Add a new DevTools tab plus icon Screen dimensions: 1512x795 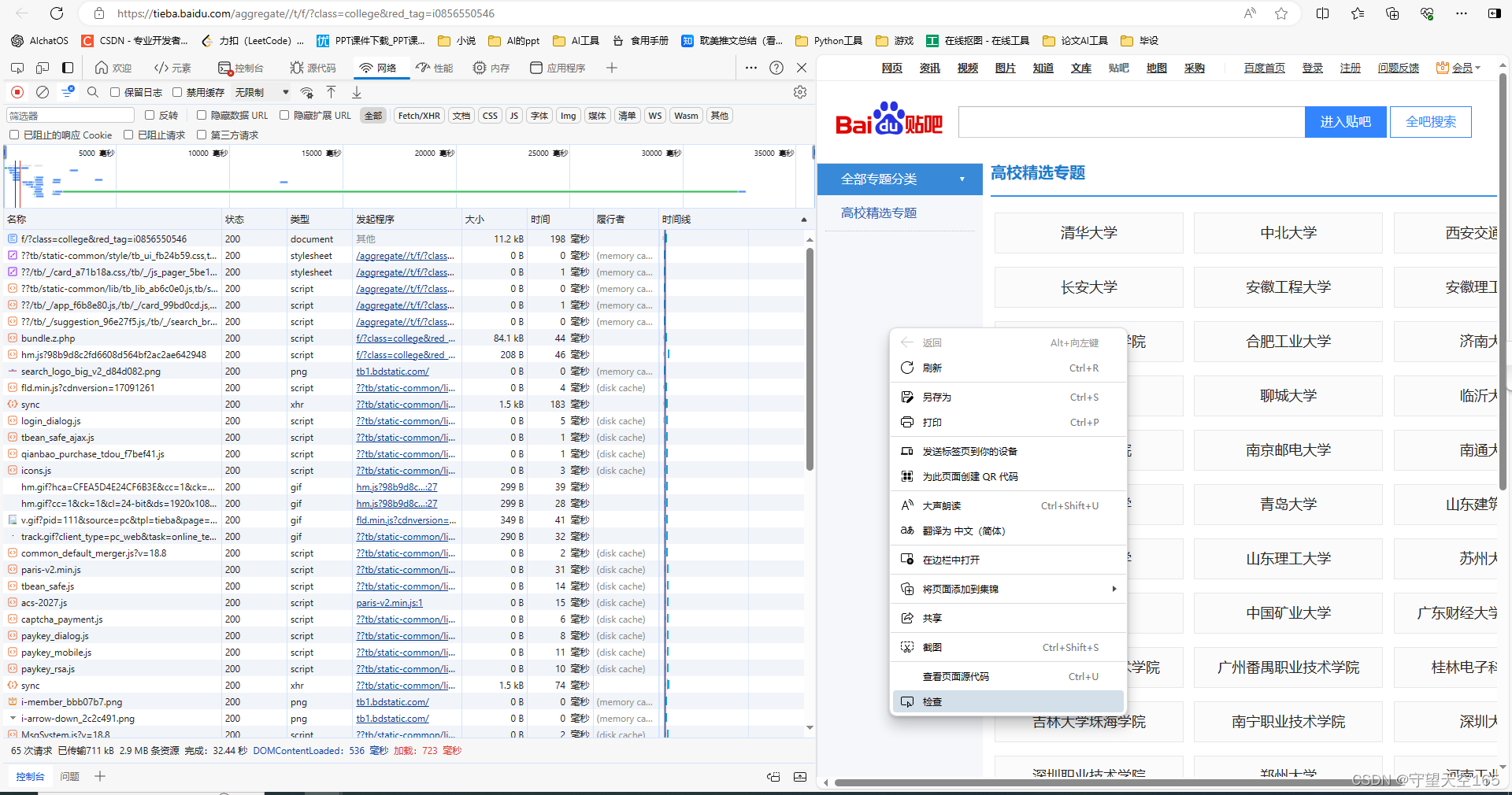click(612, 68)
